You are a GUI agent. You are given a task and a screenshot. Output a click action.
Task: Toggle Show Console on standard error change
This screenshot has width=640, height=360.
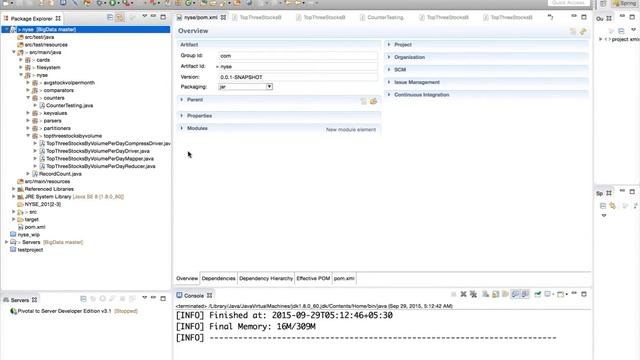(525, 294)
